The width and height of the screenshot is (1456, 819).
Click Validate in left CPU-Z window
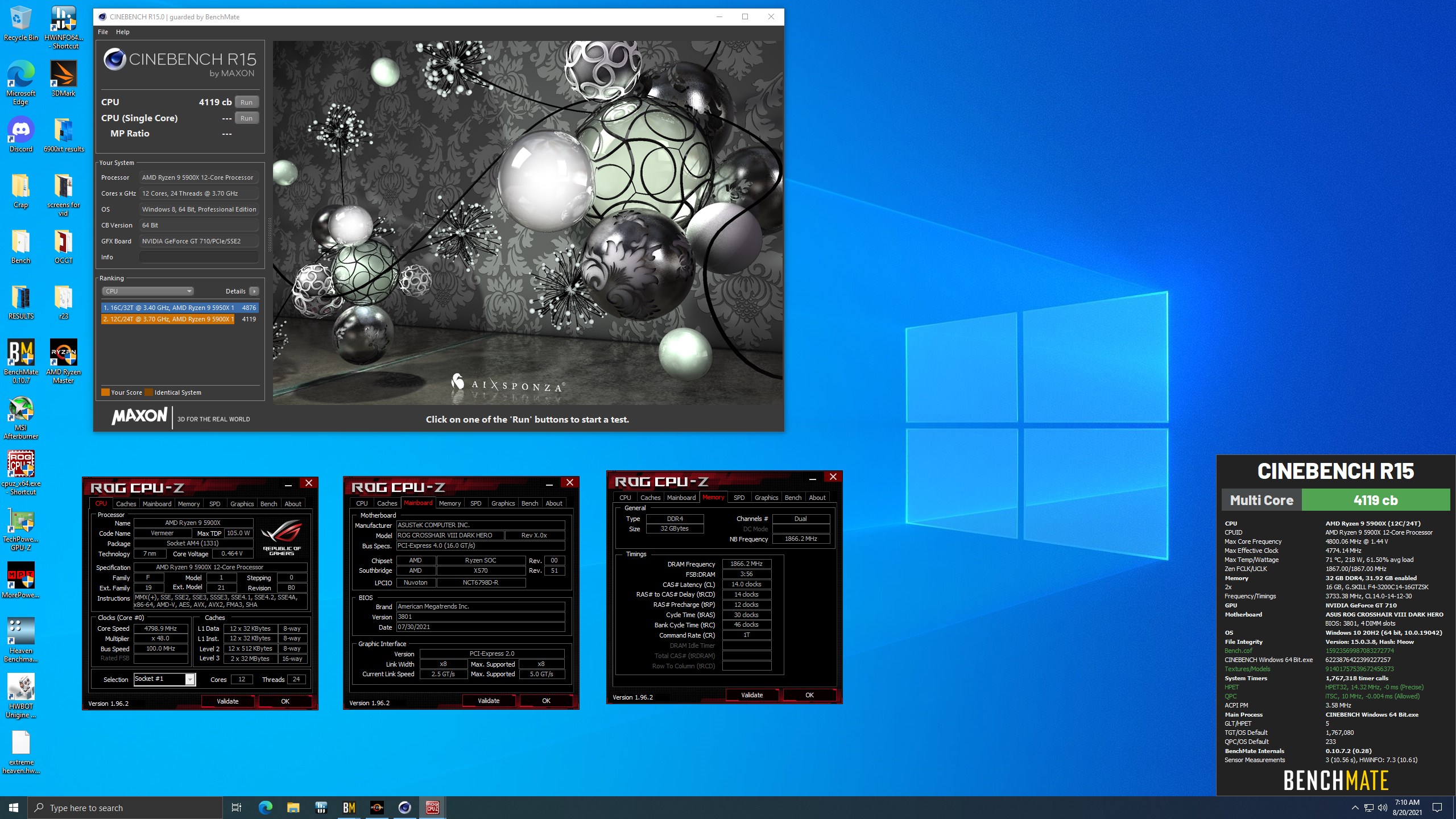227,701
